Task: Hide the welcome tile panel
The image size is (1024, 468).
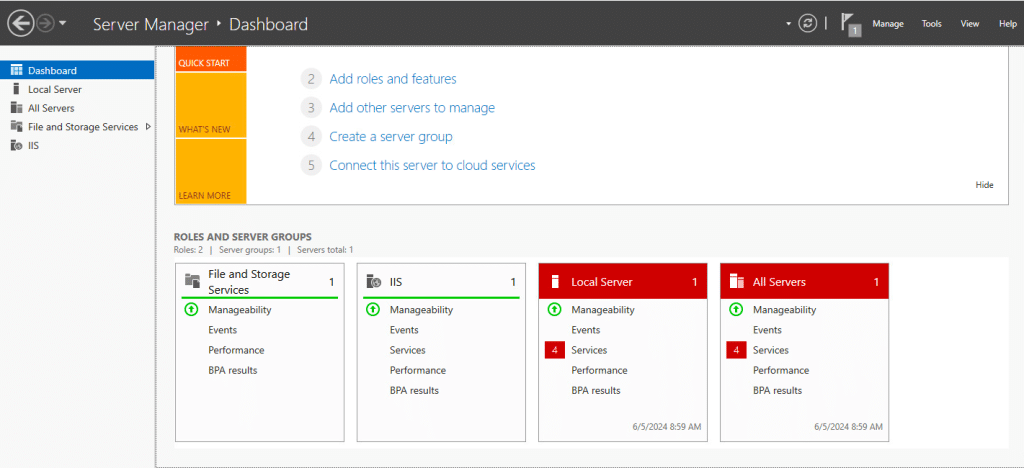Action: click(984, 185)
